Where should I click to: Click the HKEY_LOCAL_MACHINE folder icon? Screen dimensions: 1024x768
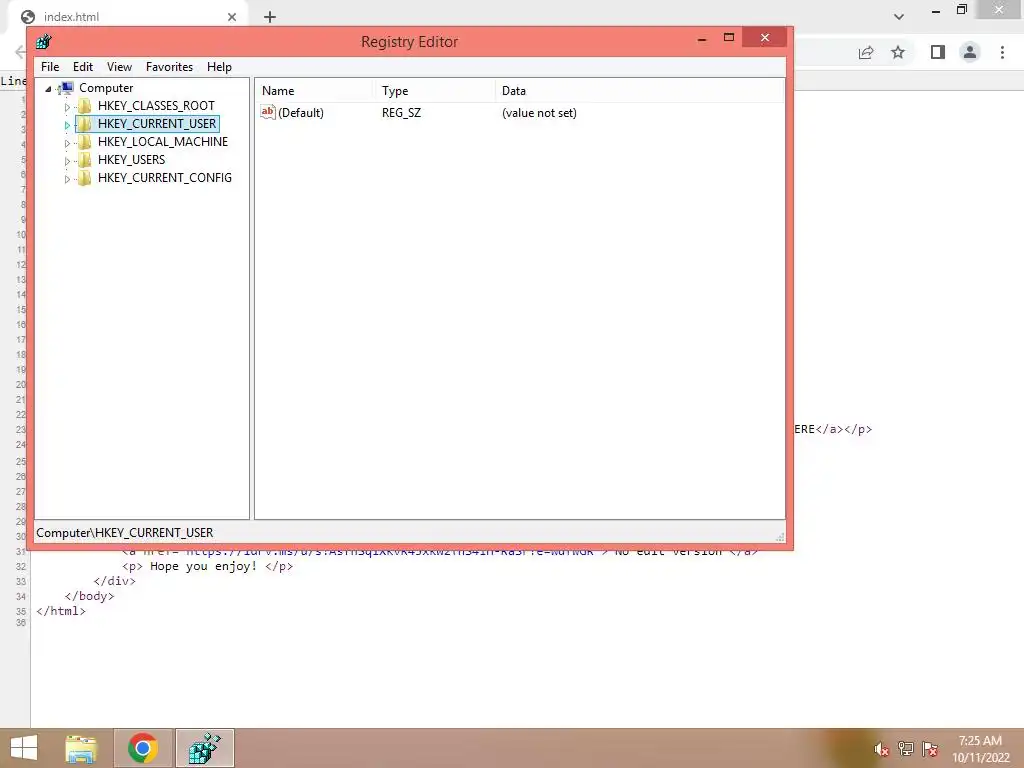84,142
